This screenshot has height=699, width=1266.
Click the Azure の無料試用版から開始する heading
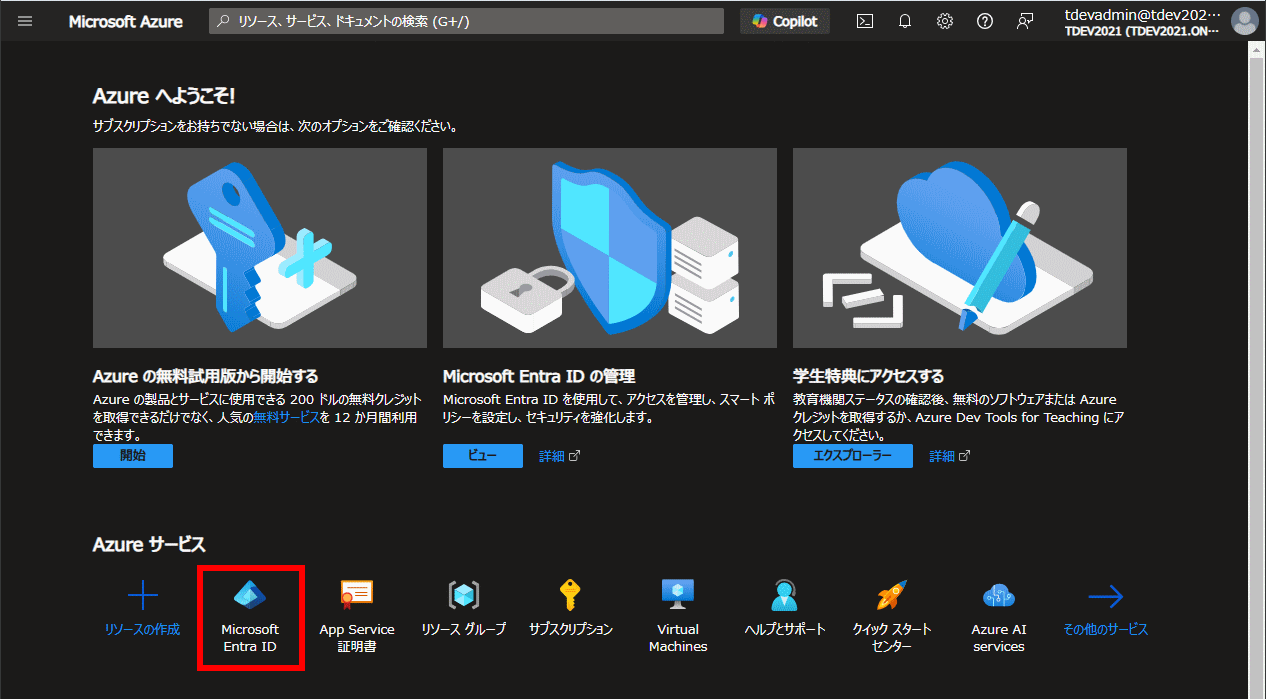[x=205, y=376]
